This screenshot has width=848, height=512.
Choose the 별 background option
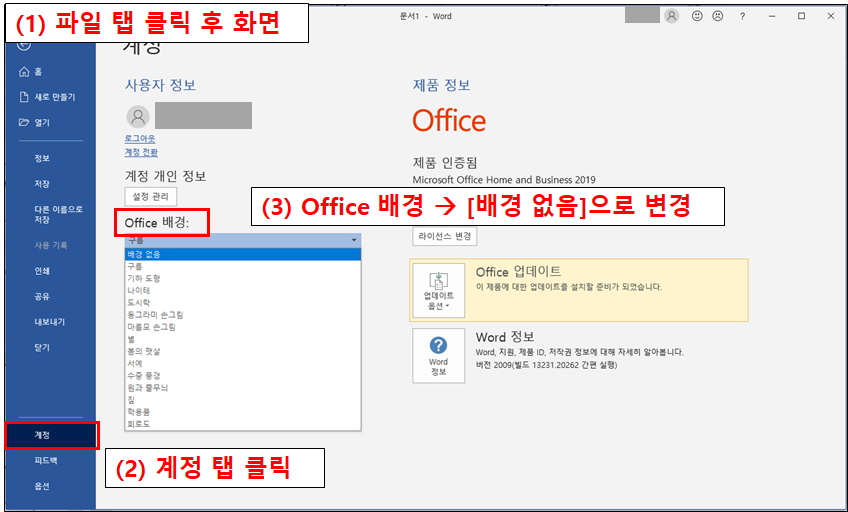(243, 339)
